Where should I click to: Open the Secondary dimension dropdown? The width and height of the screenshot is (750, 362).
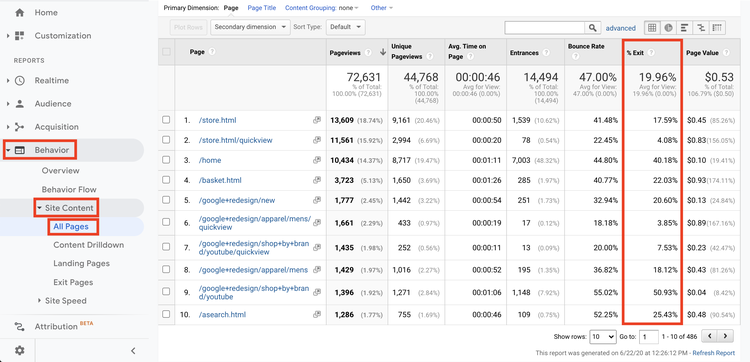(x=250, y=27)
